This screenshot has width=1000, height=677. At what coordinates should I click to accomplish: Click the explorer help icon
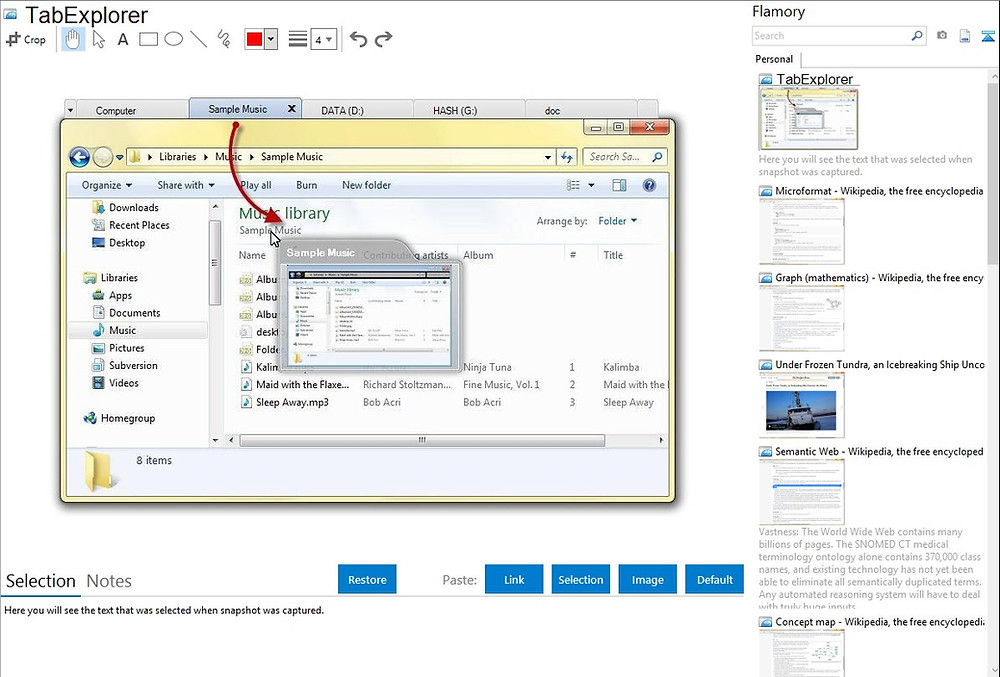649,186
